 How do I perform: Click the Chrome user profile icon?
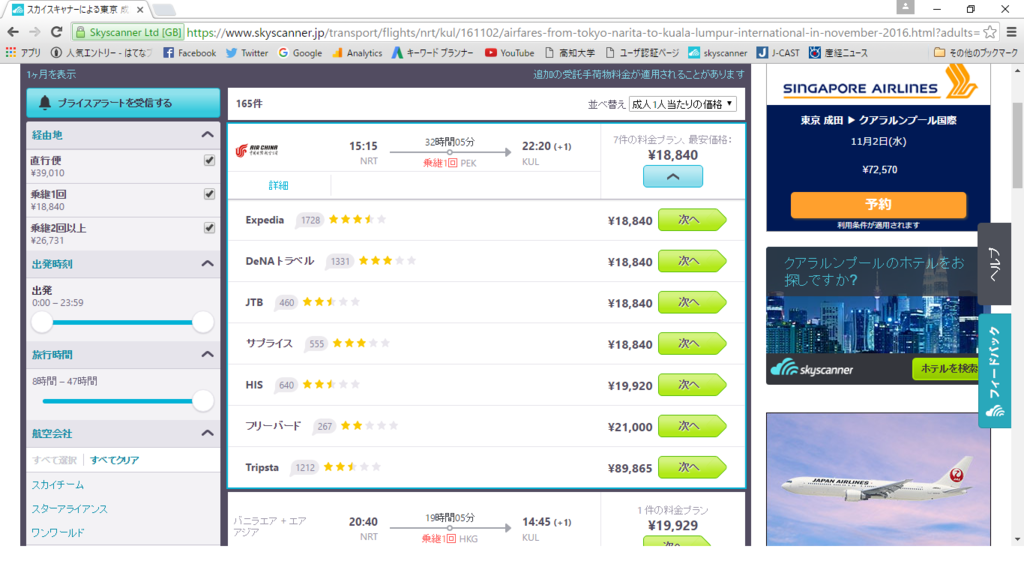pos(905,7)
